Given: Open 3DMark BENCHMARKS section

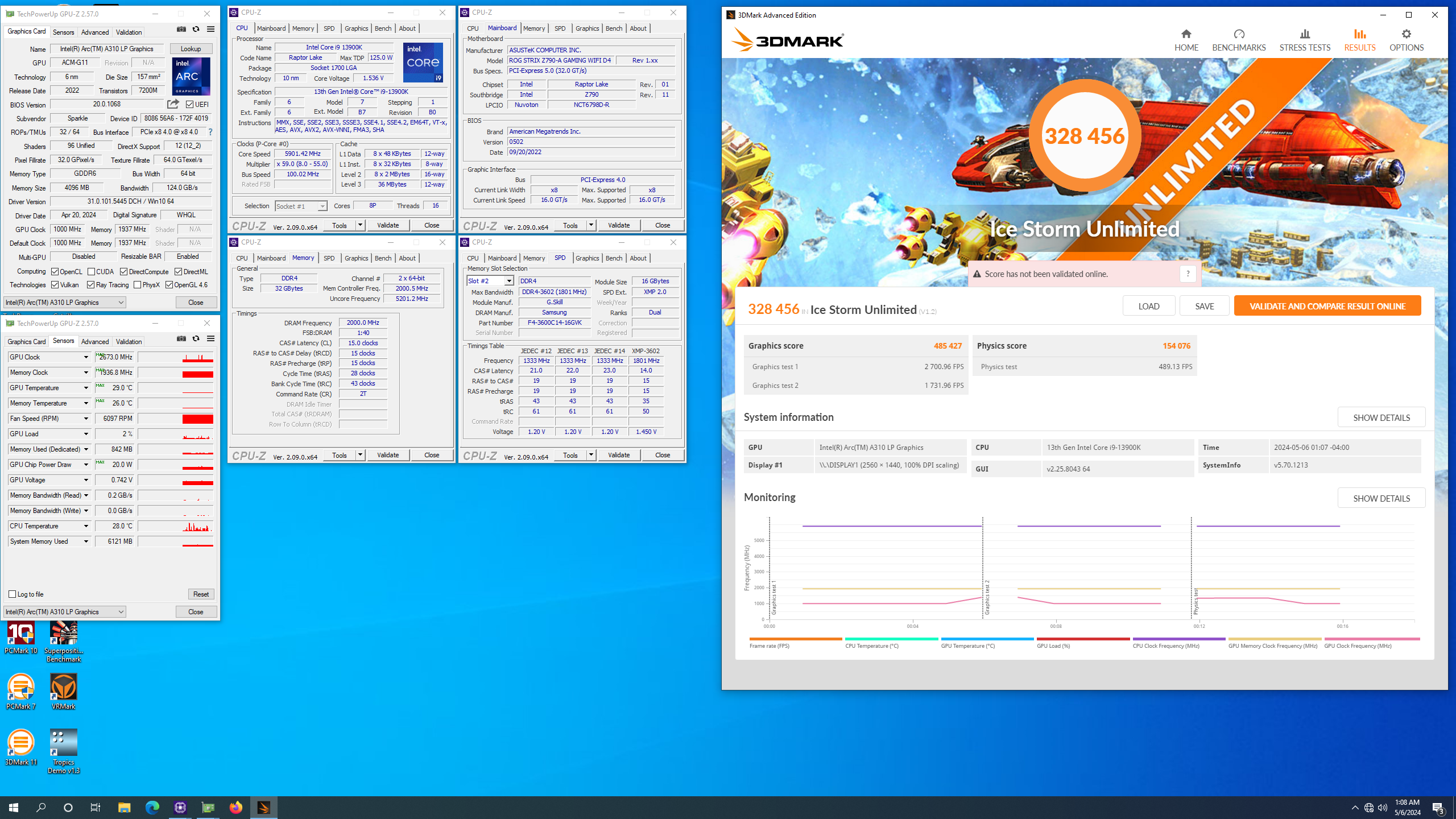Looking at the screenshot, I should pos(1239,40).
